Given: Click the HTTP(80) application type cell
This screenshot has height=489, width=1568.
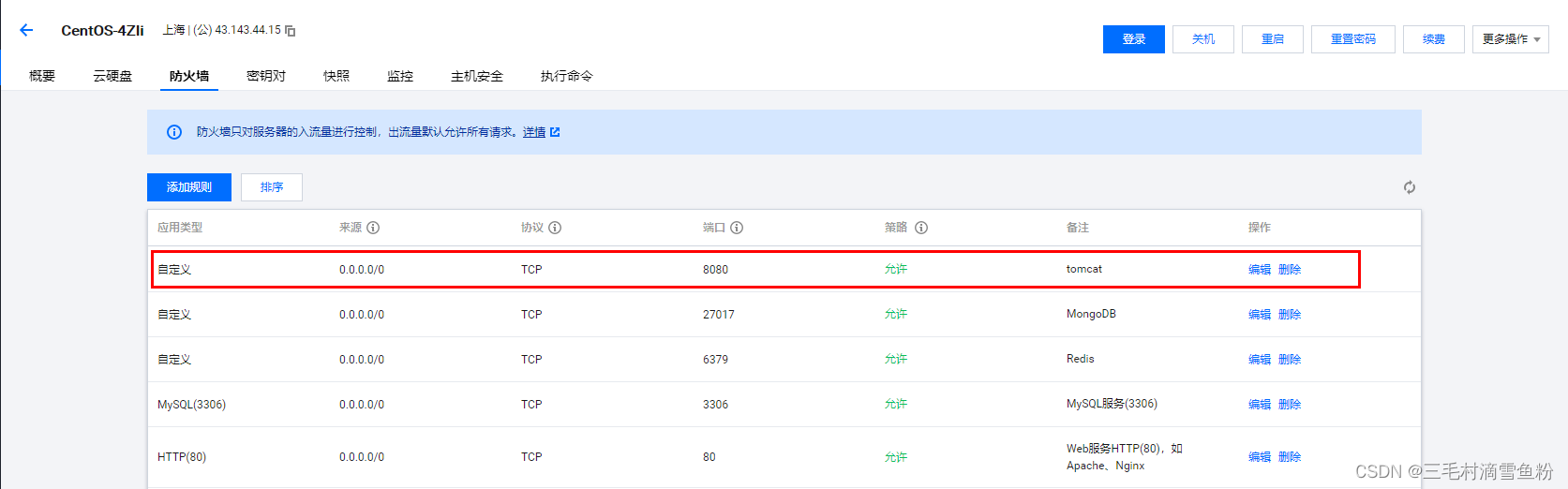Looking at the screenshot, I should [x=182, y=457].
